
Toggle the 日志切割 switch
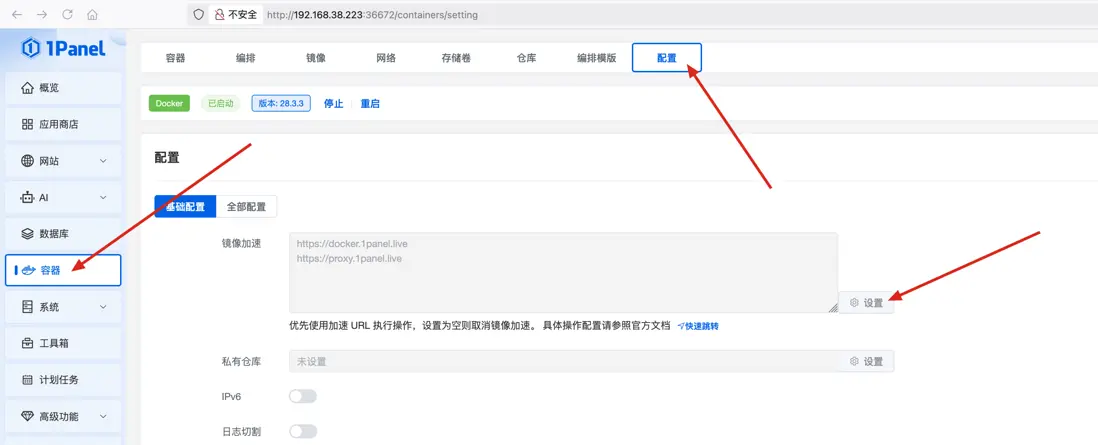point(303,431)
